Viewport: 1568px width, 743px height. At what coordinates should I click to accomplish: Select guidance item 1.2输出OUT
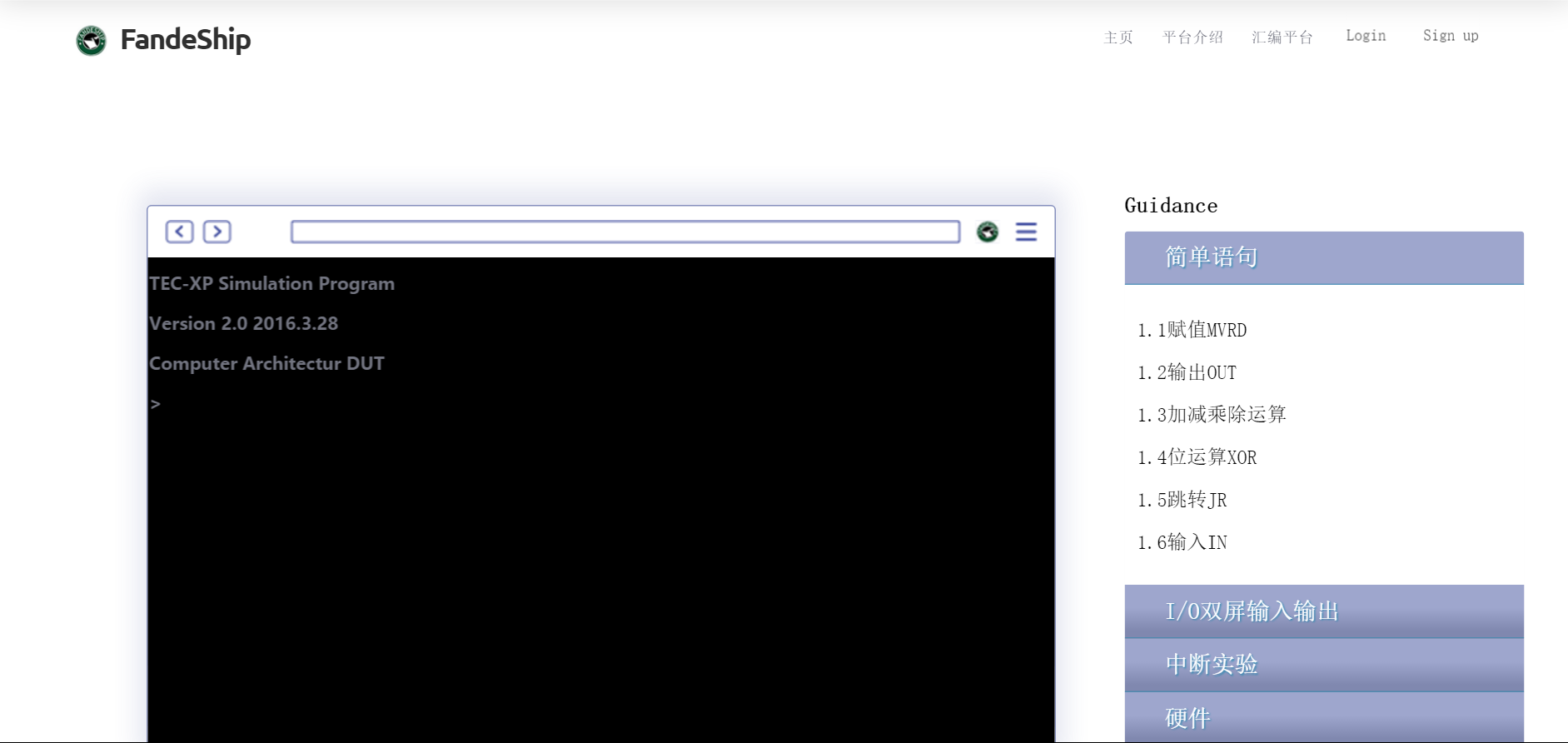(x=1187, y=372)
